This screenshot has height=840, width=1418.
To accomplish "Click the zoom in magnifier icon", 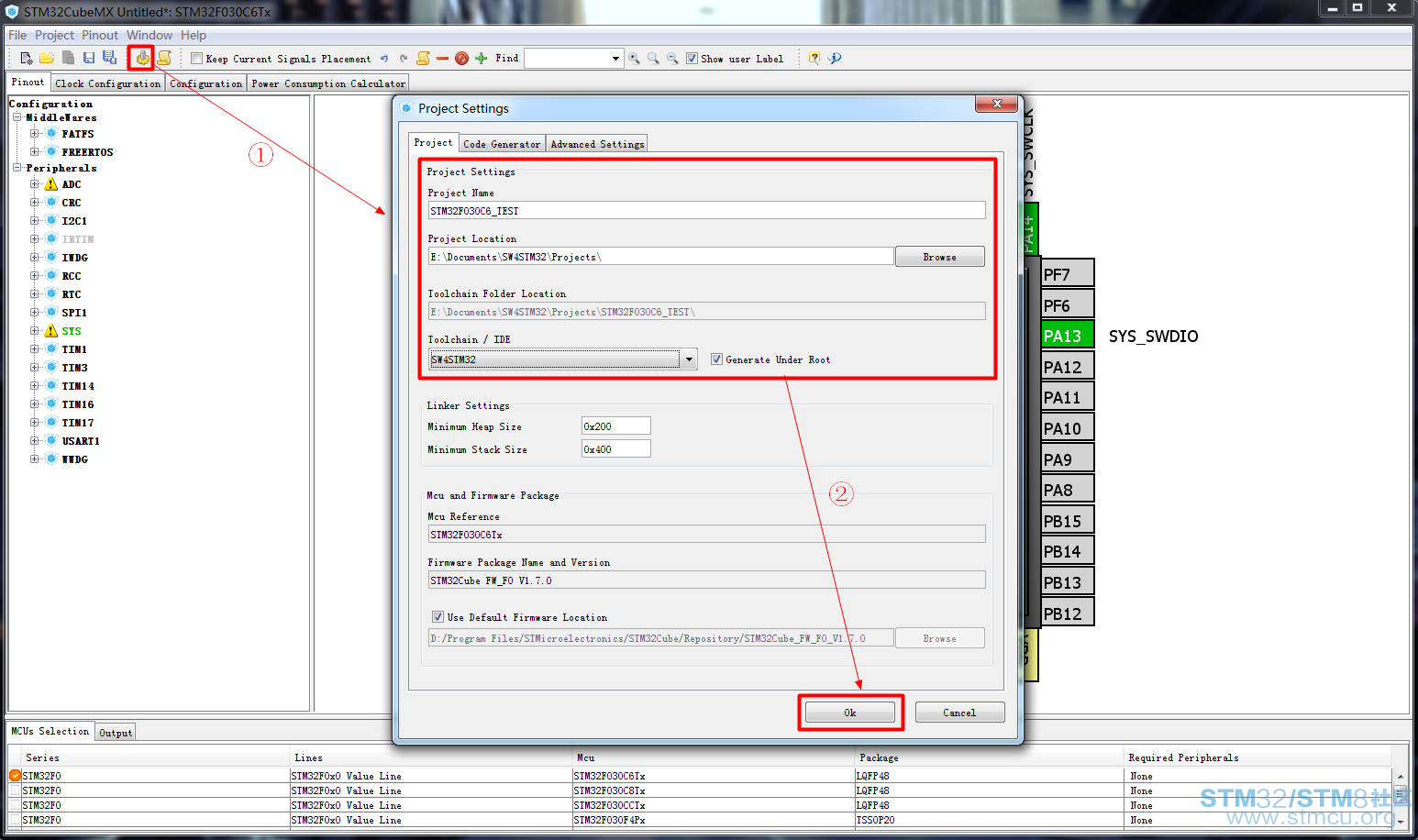I will point(634,58).
